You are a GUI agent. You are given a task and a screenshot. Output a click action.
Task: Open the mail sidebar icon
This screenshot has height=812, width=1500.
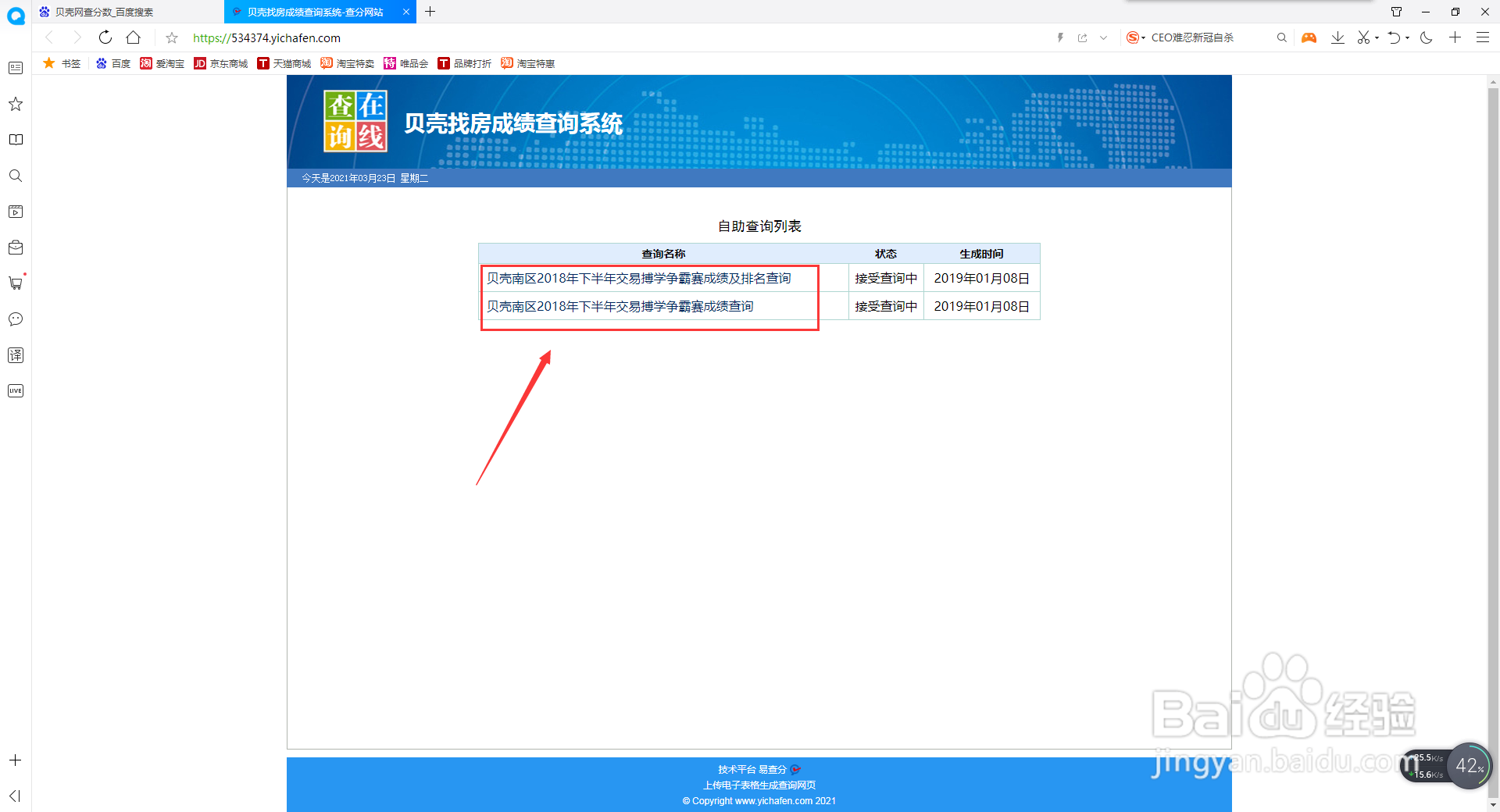(16, 248)
